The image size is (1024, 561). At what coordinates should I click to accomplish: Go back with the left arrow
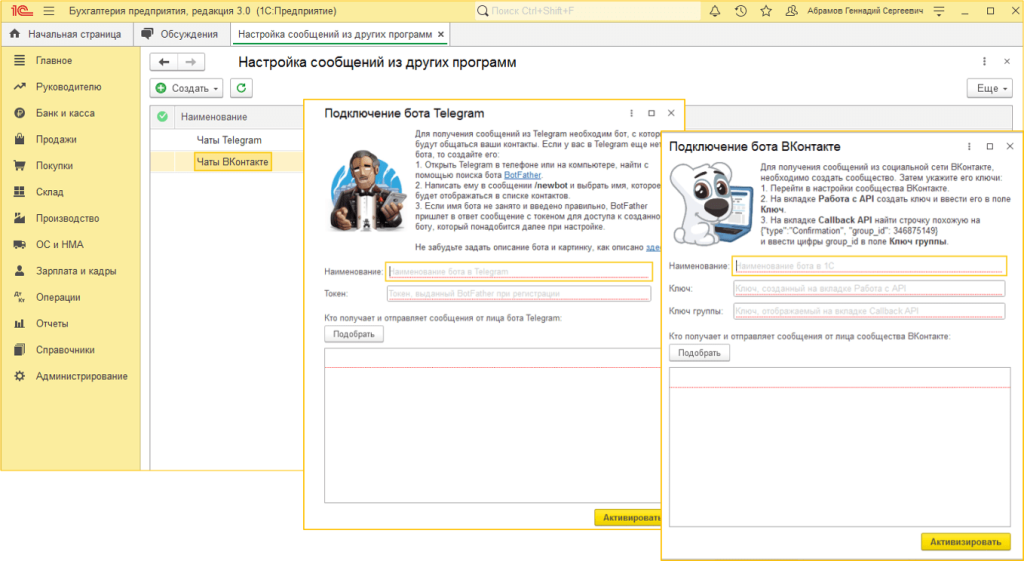coord(164,62)
